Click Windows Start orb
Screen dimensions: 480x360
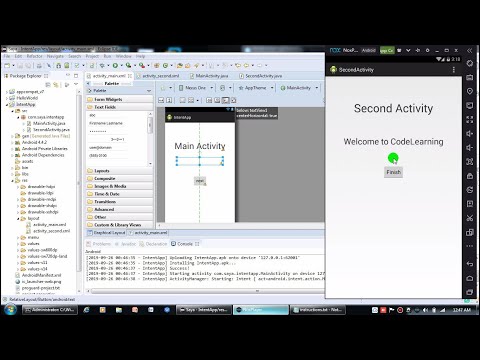coord(10,310)
